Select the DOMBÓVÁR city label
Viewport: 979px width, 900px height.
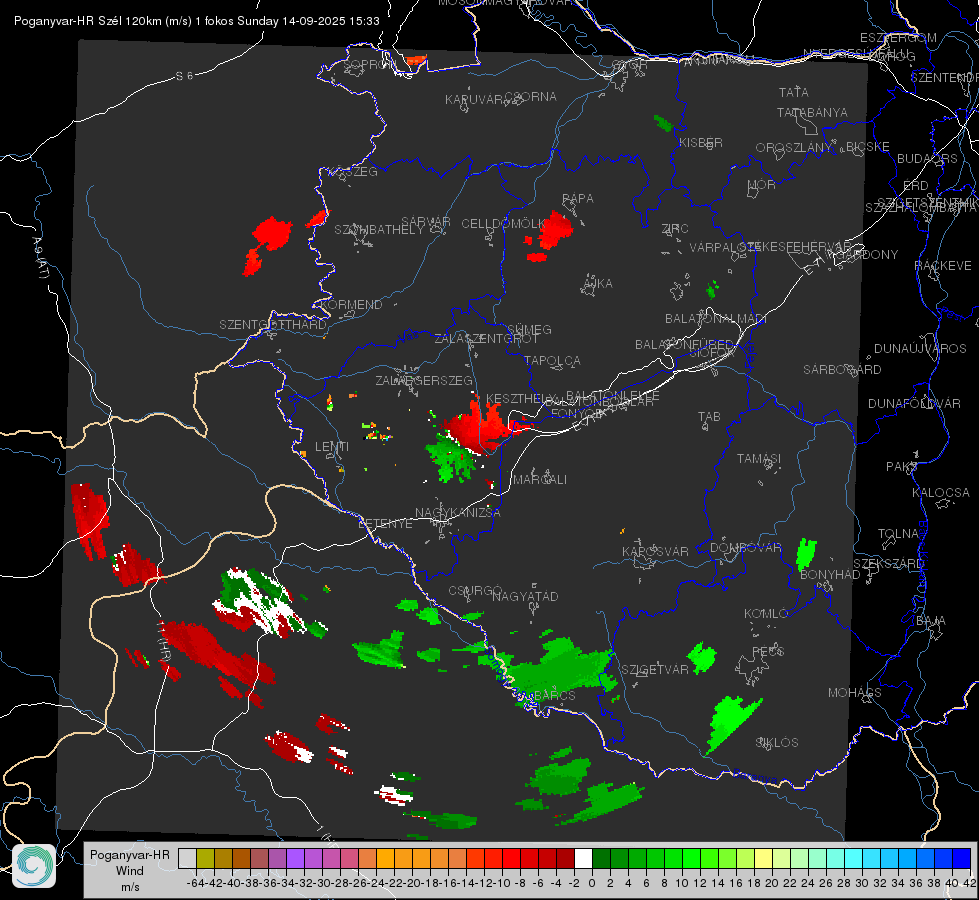click(x=745, y=548)
